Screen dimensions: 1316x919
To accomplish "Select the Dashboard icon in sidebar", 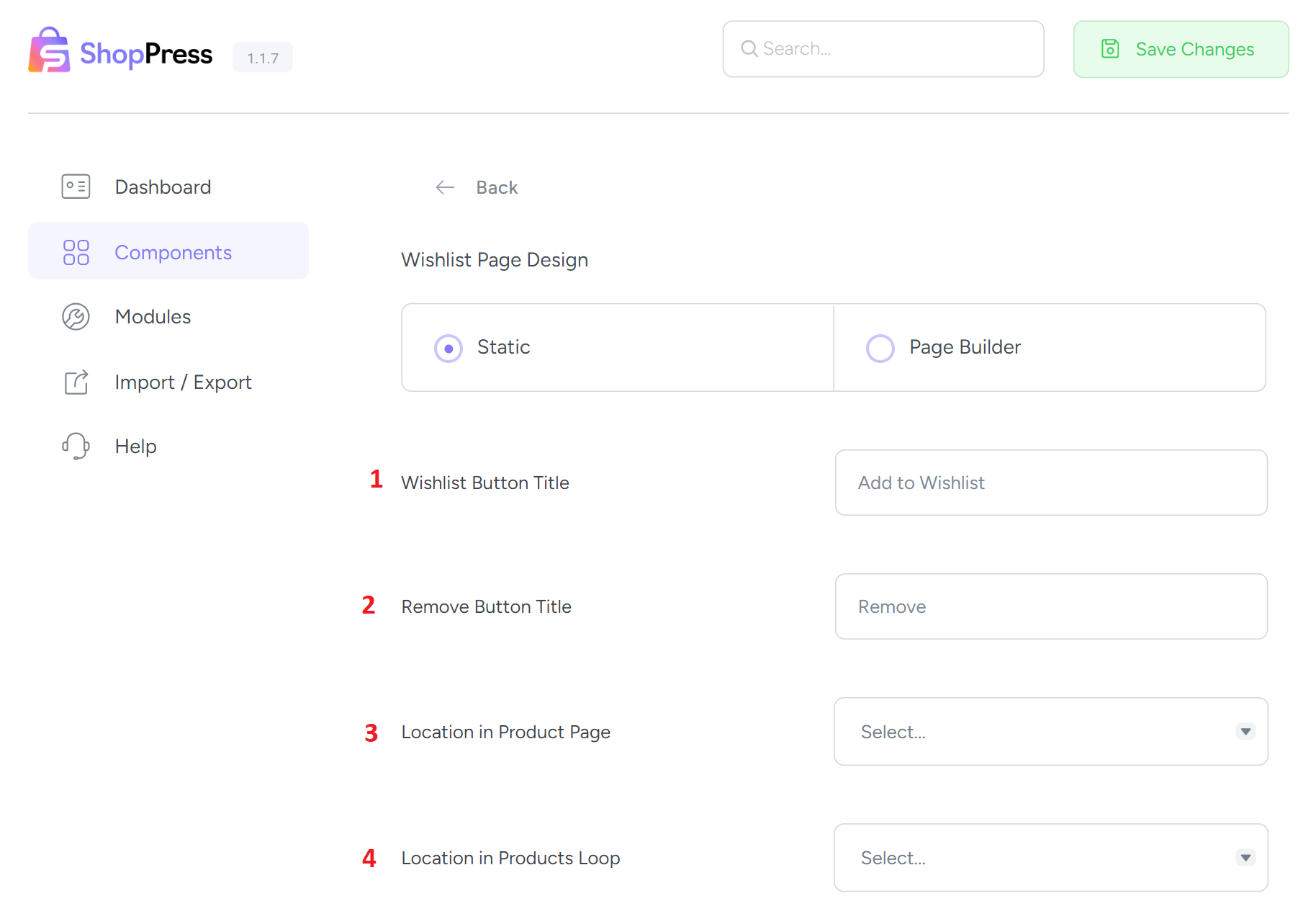I will [x=75, y=187].
